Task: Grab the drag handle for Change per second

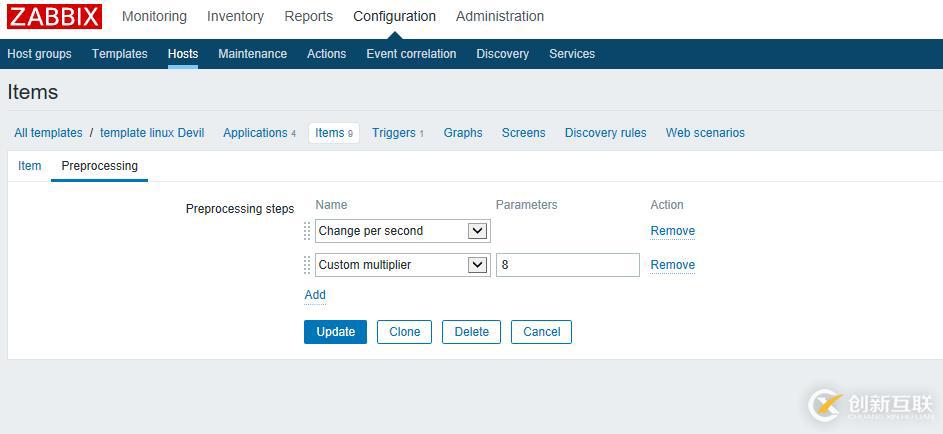Action: [x=307, y=231]
